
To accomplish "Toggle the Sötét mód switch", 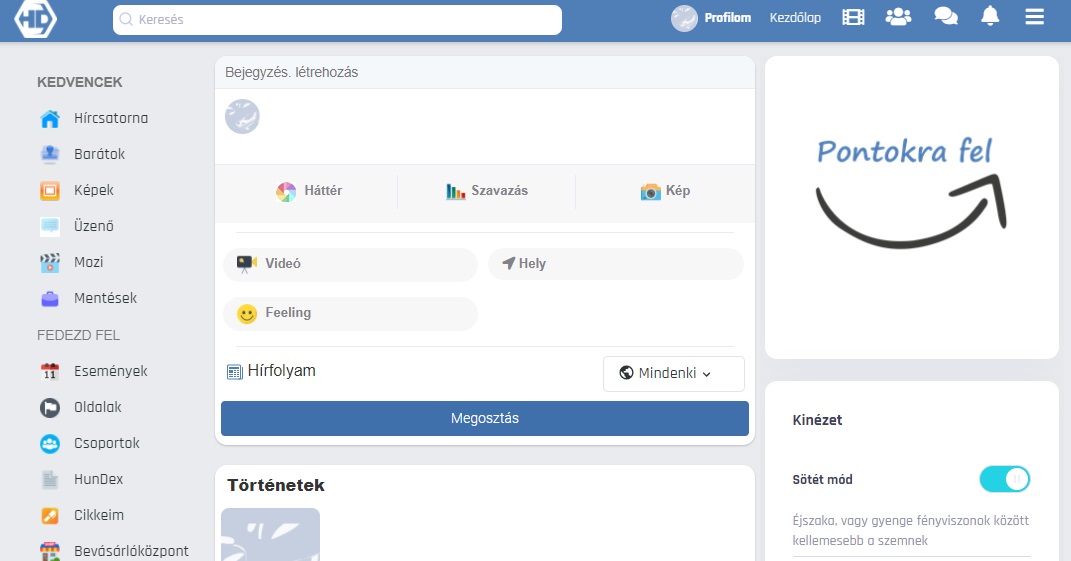I will [x=1004, y=479].
